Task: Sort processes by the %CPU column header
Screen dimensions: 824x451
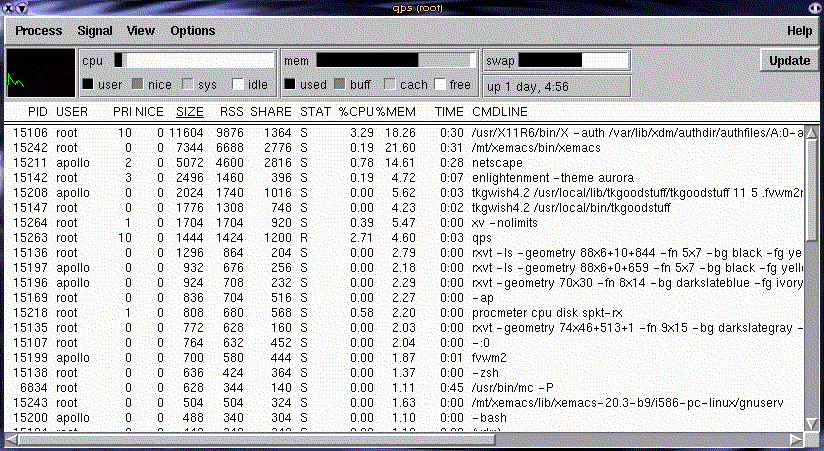Action: tap(356, 111)
